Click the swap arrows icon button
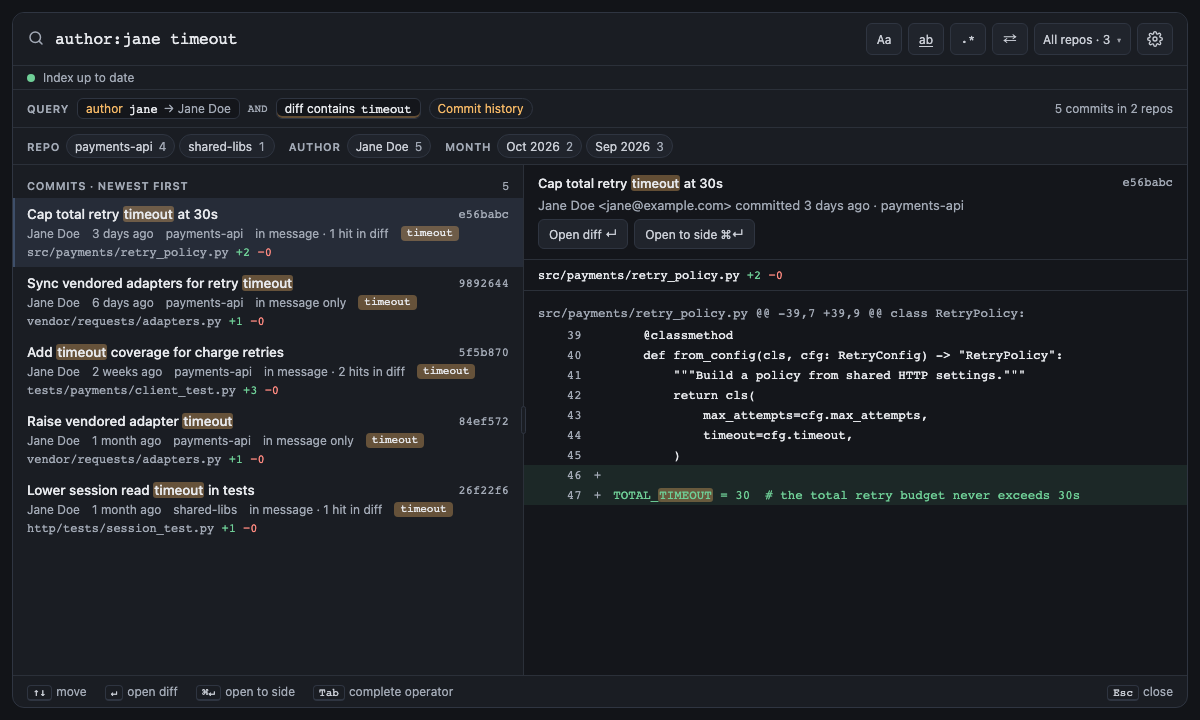The height and width of the screenshot is (720, 1200). click(x=1010, y=39)
